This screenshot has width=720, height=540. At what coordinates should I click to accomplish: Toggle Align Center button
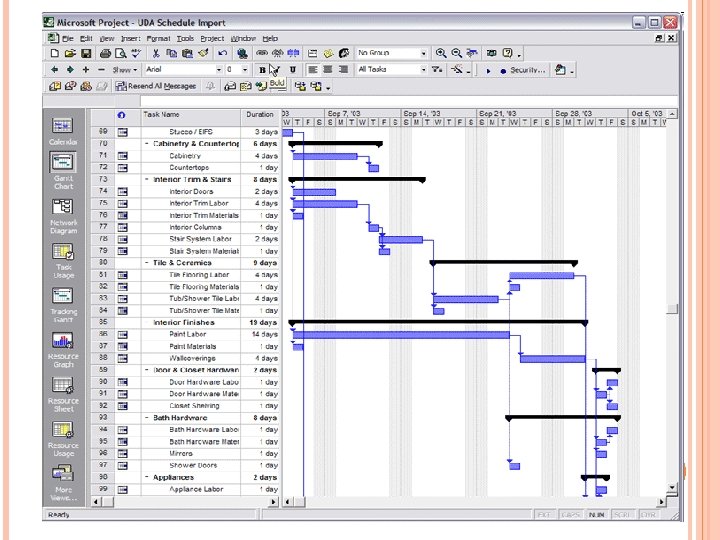tap(328, 70)
